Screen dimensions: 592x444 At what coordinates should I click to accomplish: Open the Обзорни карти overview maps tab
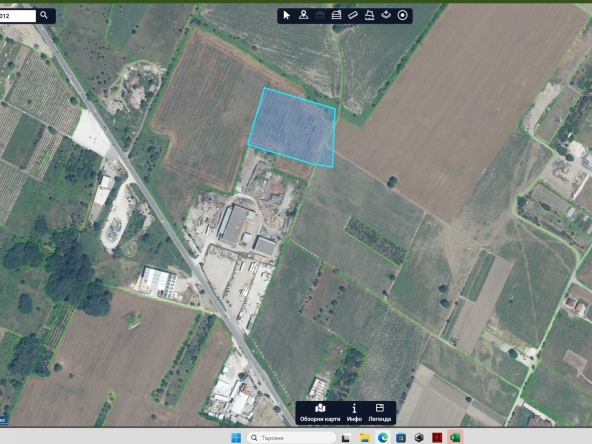(320, 413)
